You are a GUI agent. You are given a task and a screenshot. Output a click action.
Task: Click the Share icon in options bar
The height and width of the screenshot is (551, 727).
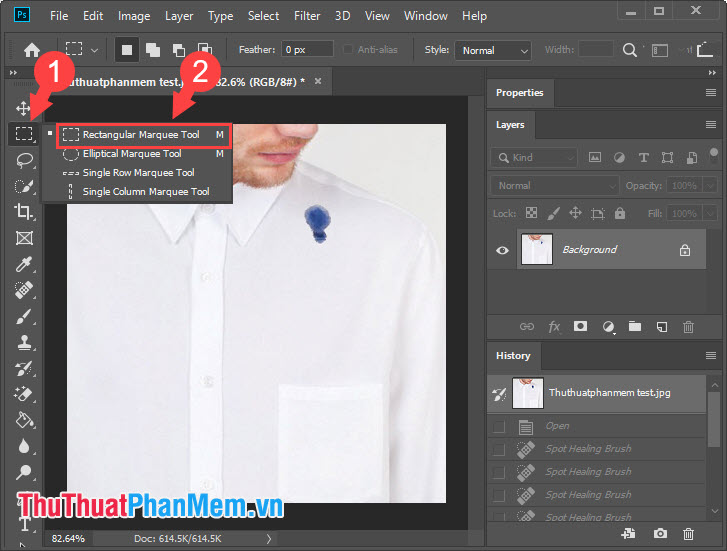point(705,49)
